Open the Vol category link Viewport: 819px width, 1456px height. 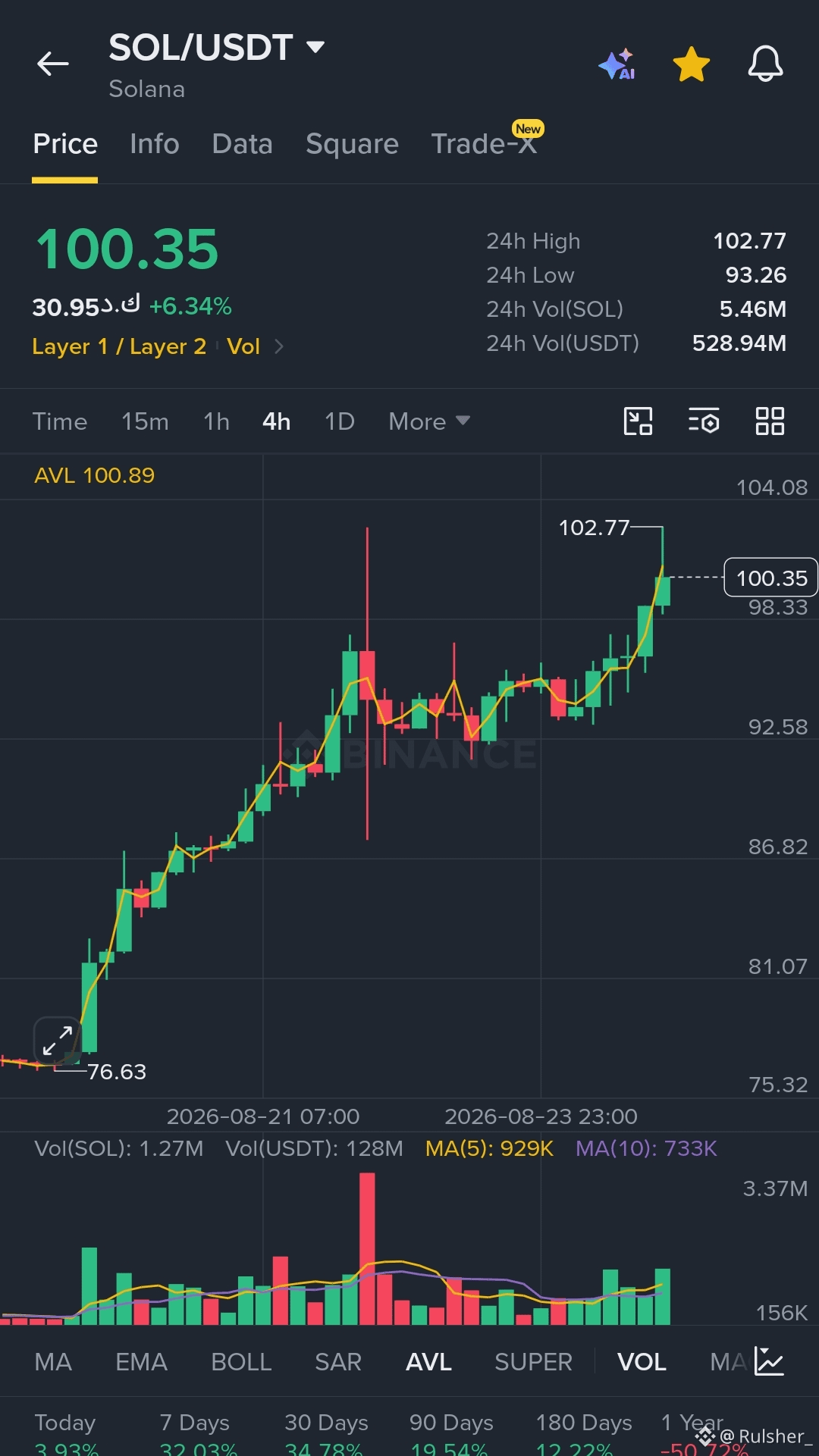[243, 346]
